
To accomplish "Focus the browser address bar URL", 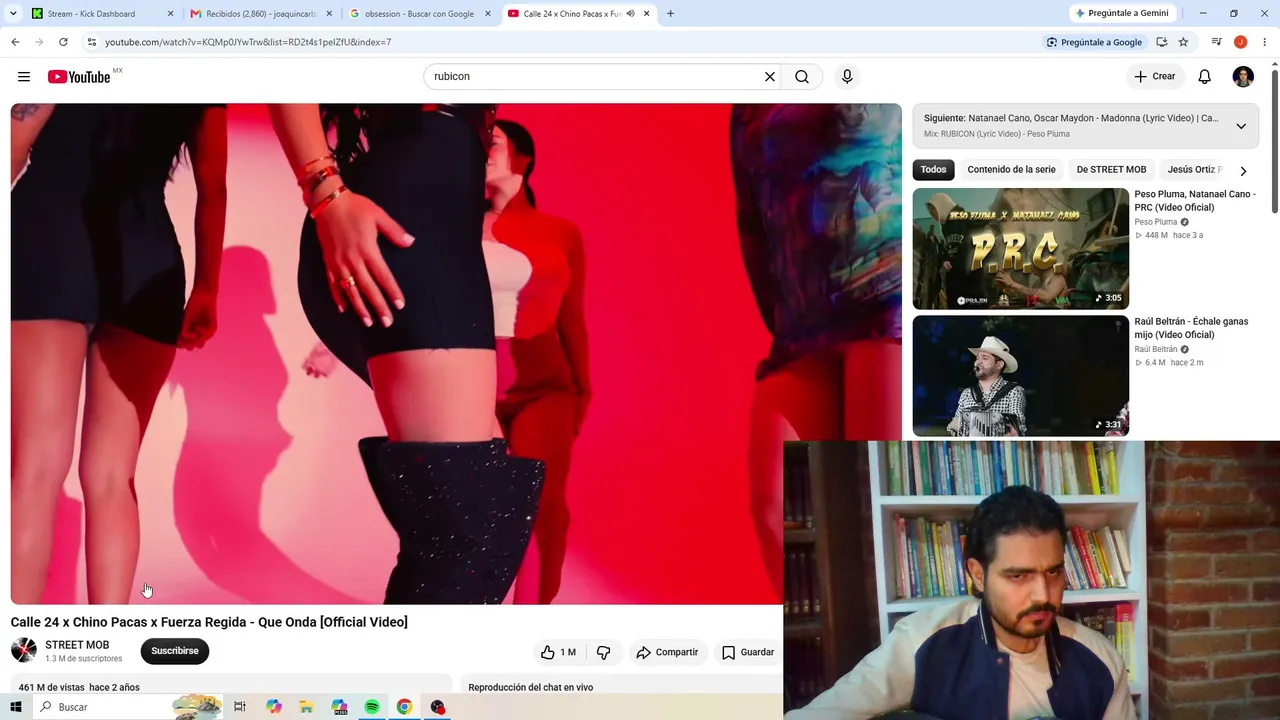I will click(248, 42).
